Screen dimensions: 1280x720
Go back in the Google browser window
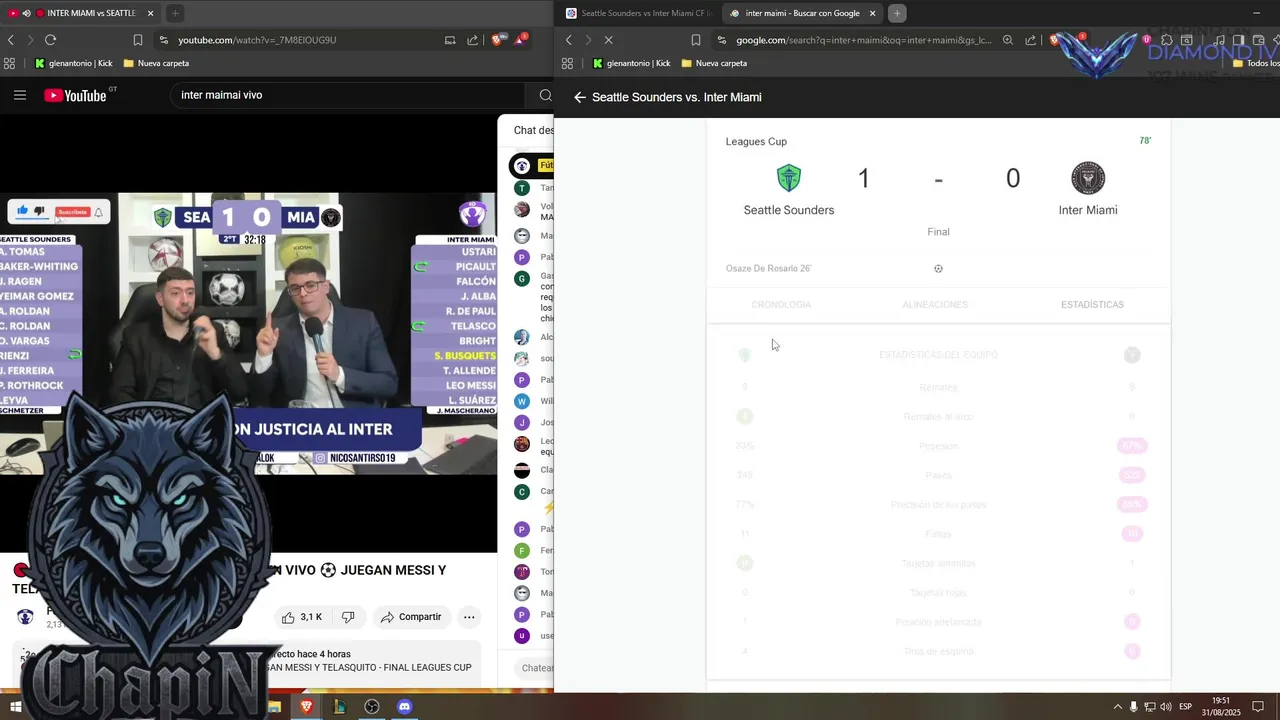click(569, 40)
